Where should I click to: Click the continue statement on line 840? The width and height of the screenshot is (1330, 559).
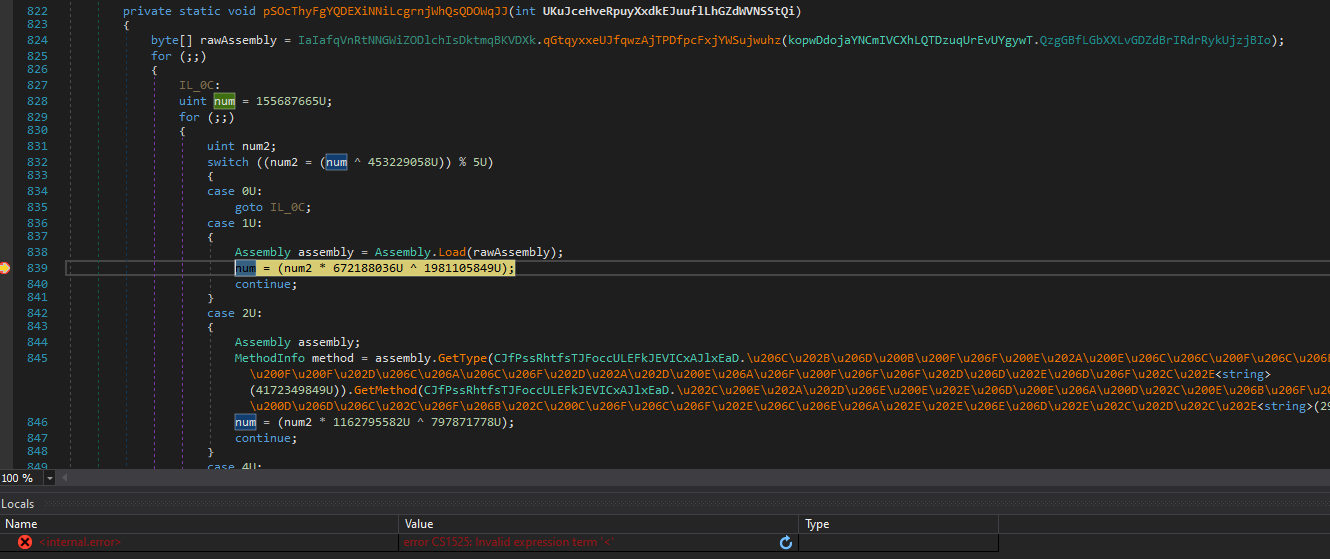[x=266, y=284]
